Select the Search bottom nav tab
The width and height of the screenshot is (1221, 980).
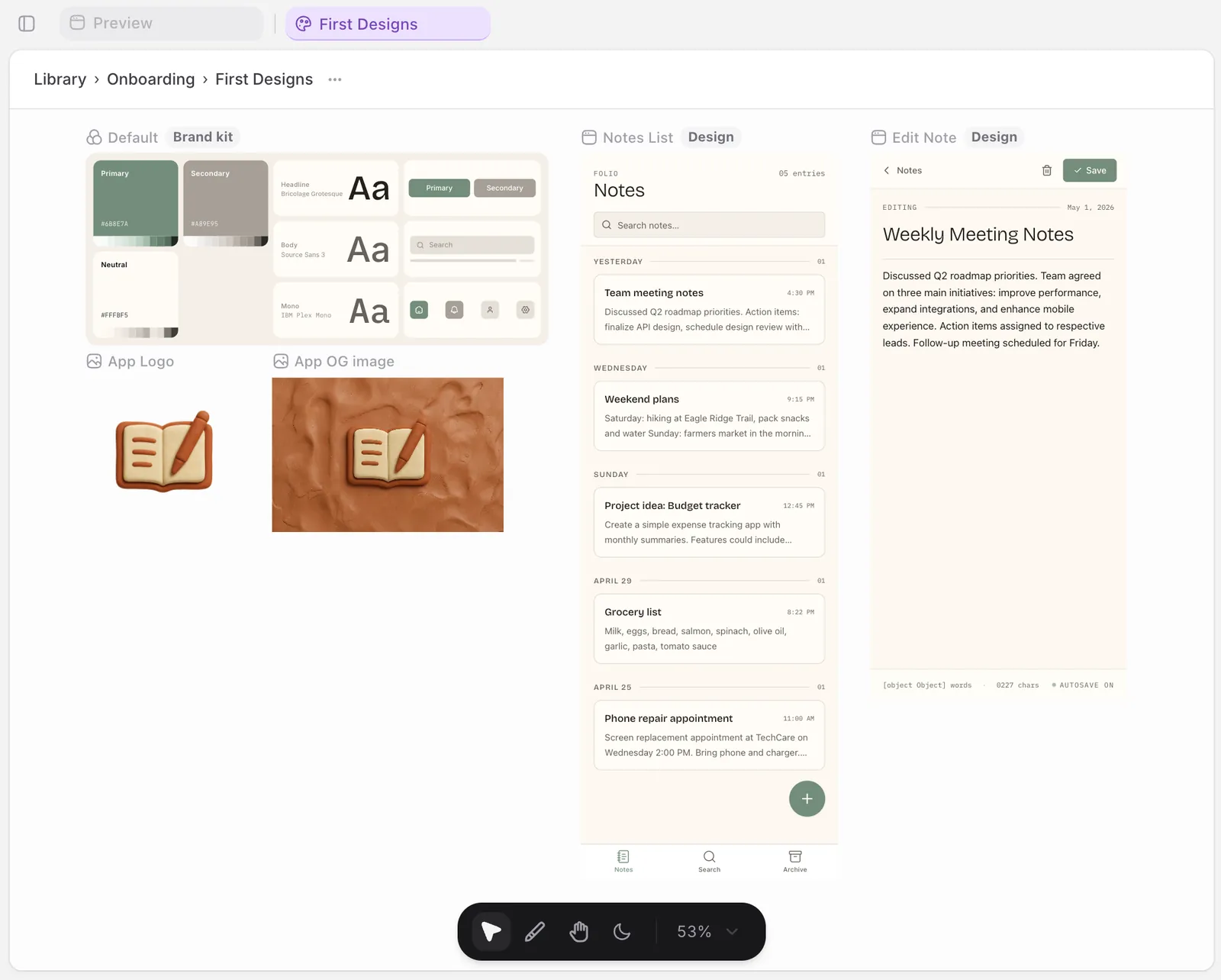pyautogui.click(x=710, y=861)
